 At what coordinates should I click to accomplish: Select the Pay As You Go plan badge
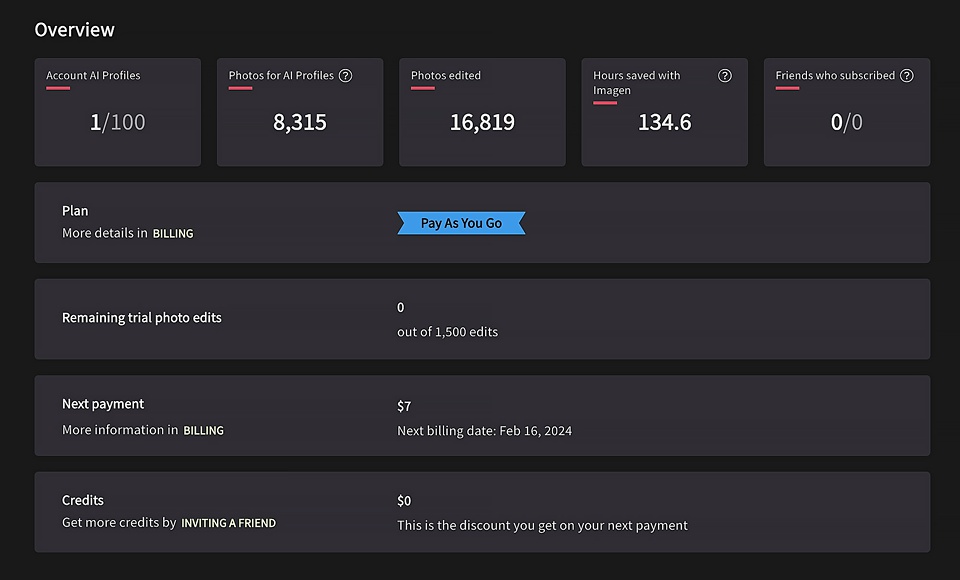pos(461,223)
